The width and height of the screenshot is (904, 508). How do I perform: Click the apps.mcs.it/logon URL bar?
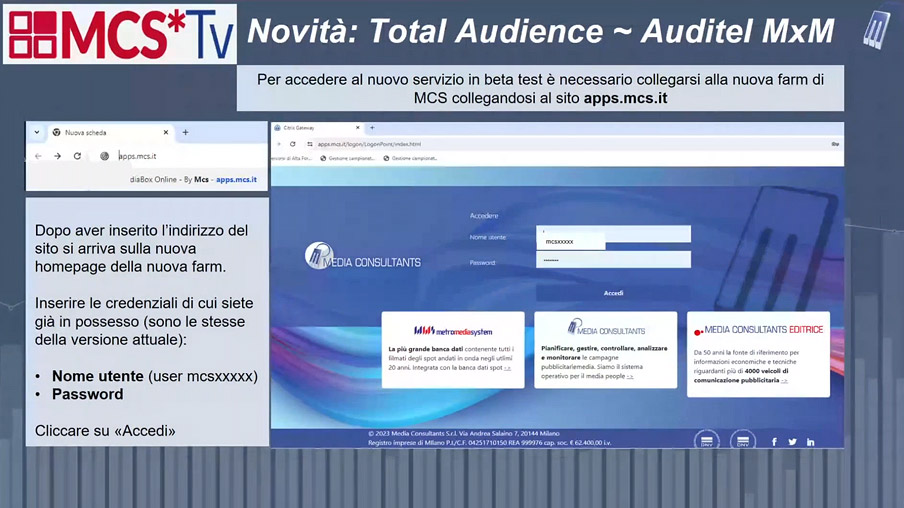click(x=369, y=144)
